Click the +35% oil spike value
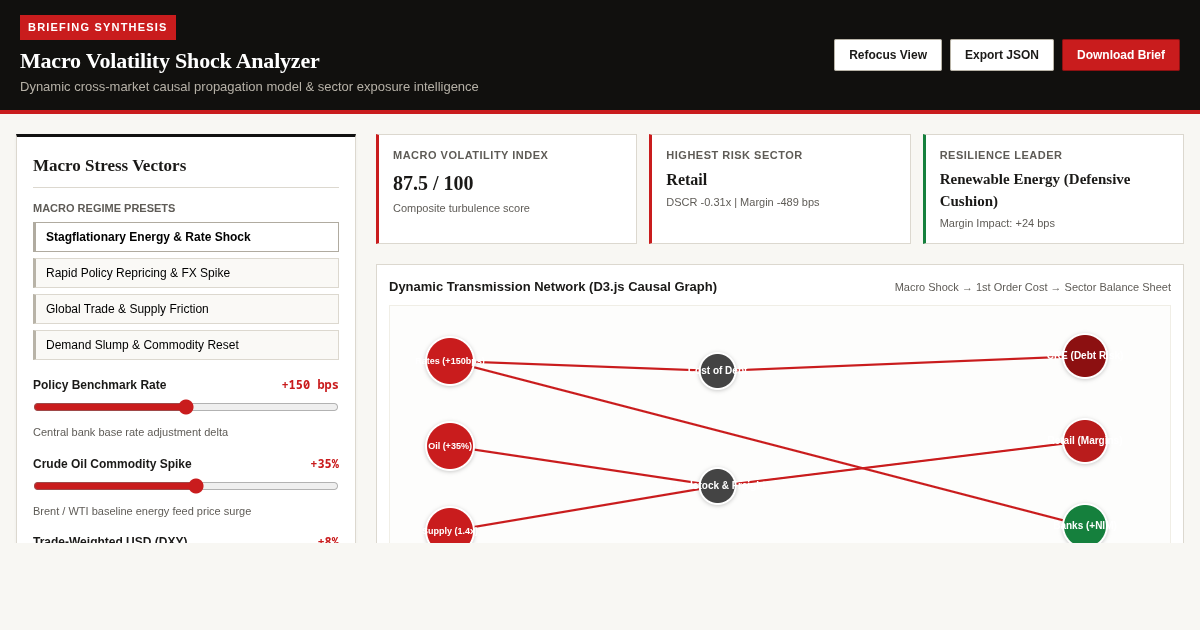The height and width of the screenshot is (630, 1200). tap(324, 464)
